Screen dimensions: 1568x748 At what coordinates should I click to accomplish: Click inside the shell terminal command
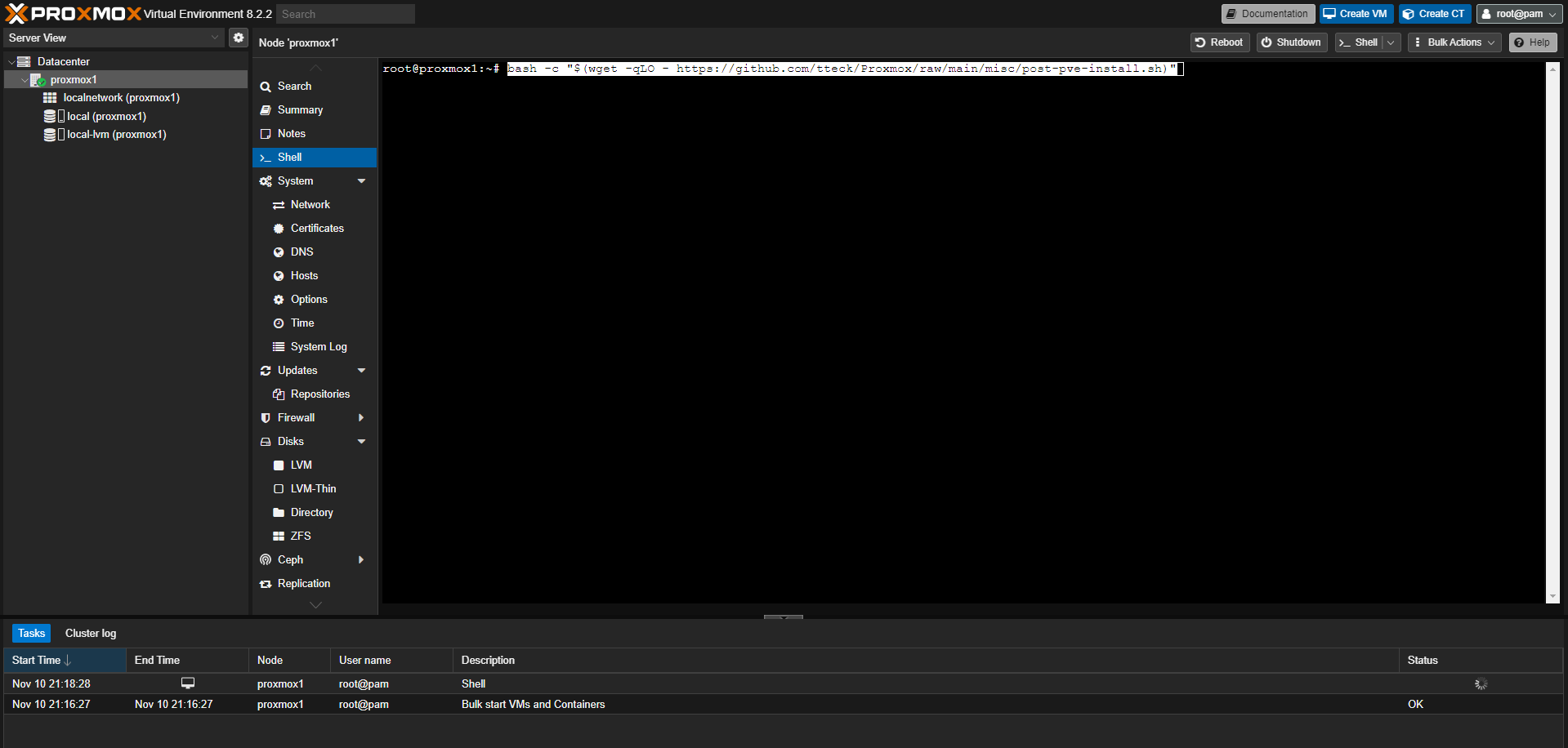(842, 69)
